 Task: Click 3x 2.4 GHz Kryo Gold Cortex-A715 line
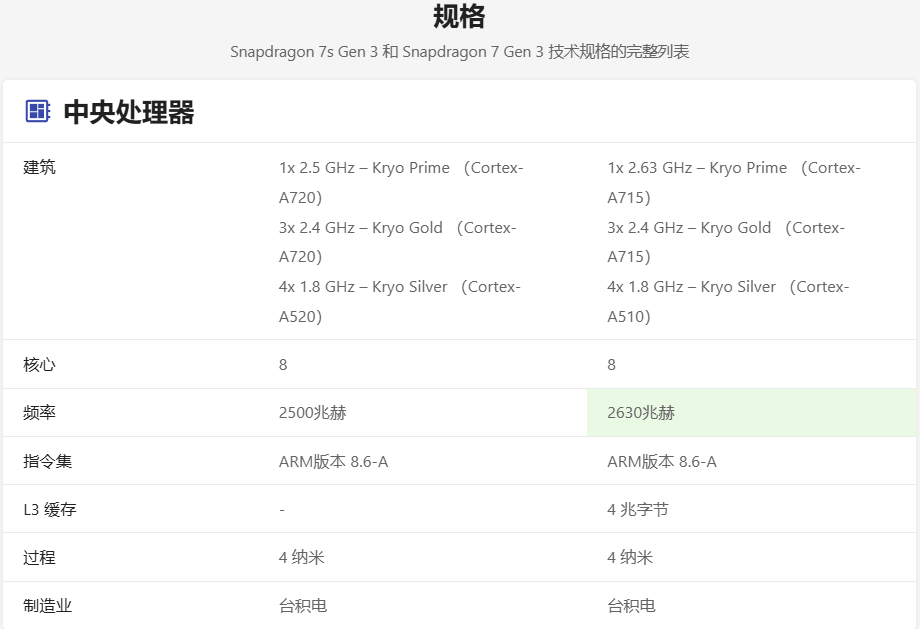[726, 242]
